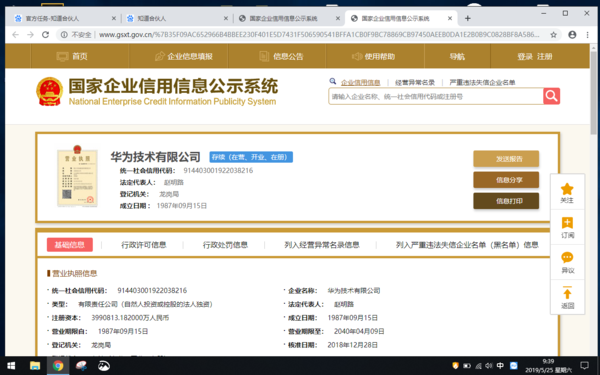Open File Explorer from taskbar
The height and width of the screenshot is (375, 600).
point(35,366)
